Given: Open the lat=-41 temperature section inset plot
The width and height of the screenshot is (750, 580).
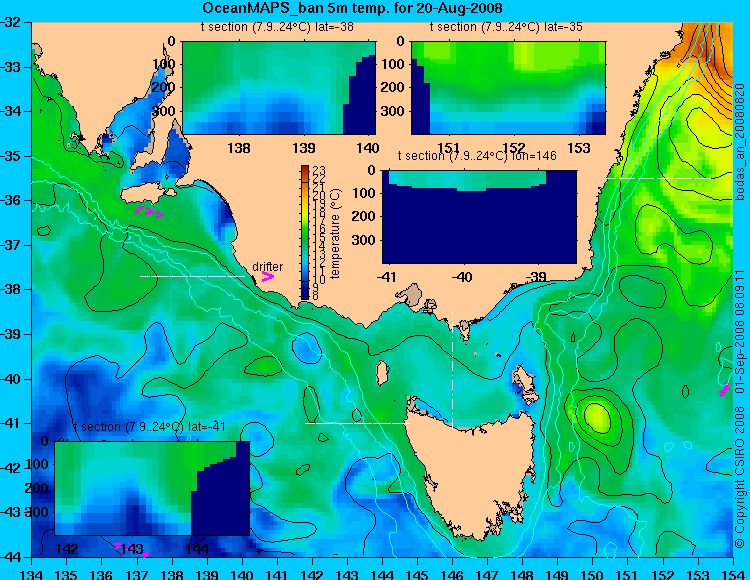Looking at the screenshot, I should (x=152, y=488).
